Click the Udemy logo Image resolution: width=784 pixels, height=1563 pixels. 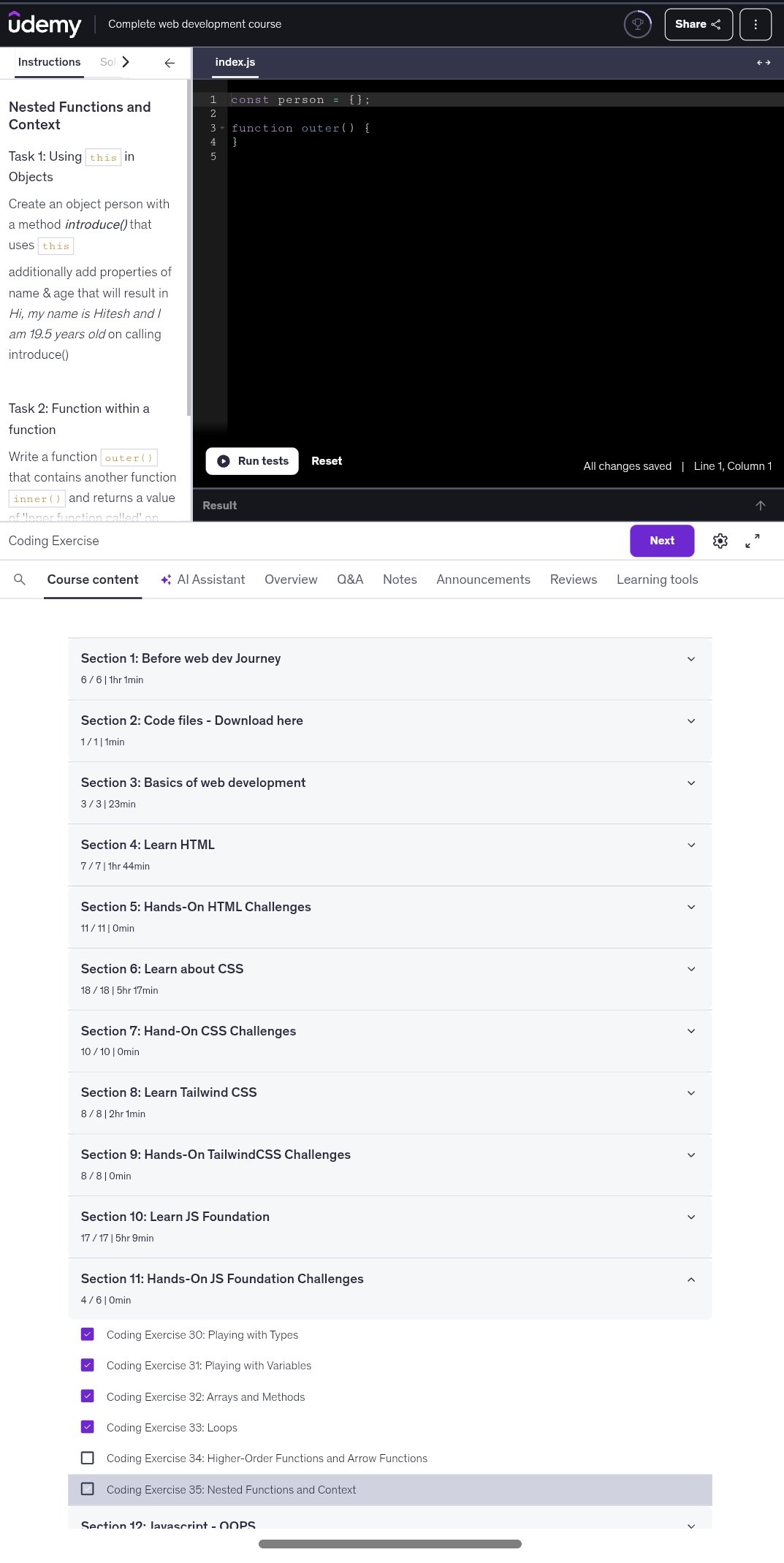point(45,24)
